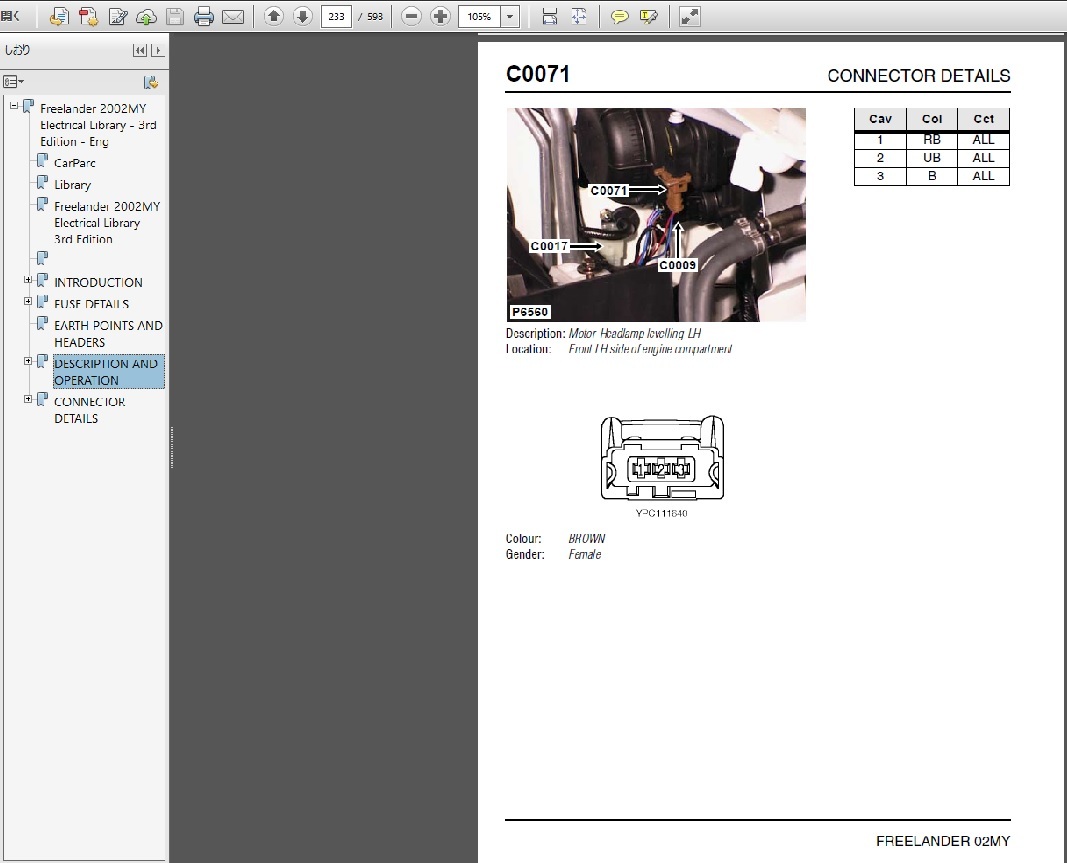Select the CarParc bookmark
Screen dimensions: 1067x863
tap(75, 163)
